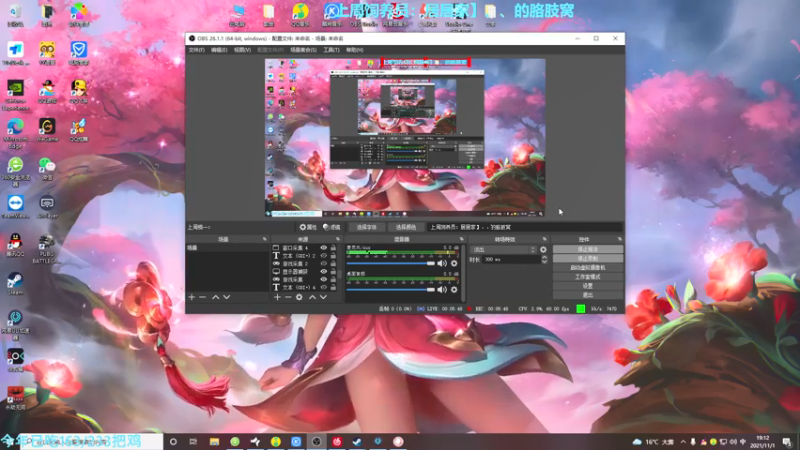The height and width of the screenshot is (450, 800).
Task: Remove the selected source with the minus icon
Action: (x=288, y=297)
